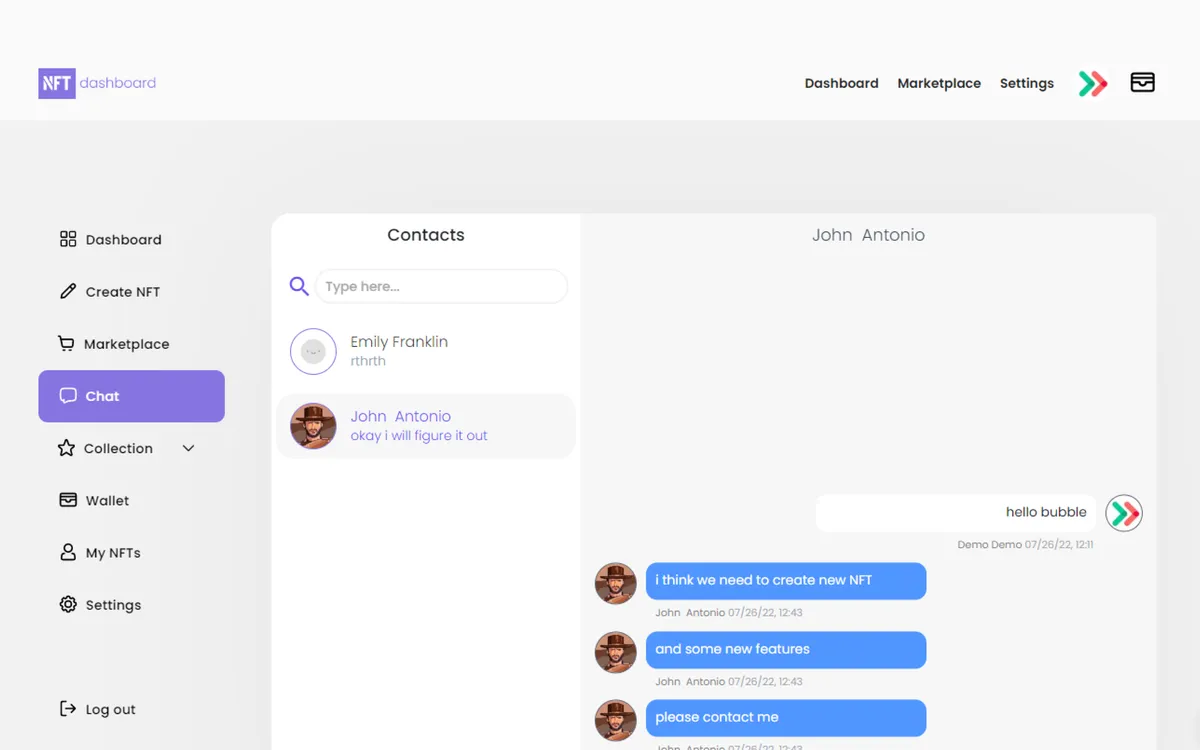Click the My NFTs person icon
Image resolution: width=1200 pixels, height=750 pixels.
pos(68,552)
